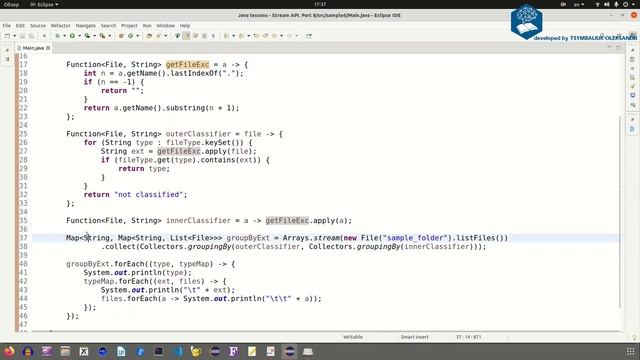Viewport: 640px width, 360px height.
Task: Click the Coverage run icon
Action: [87, 36]
